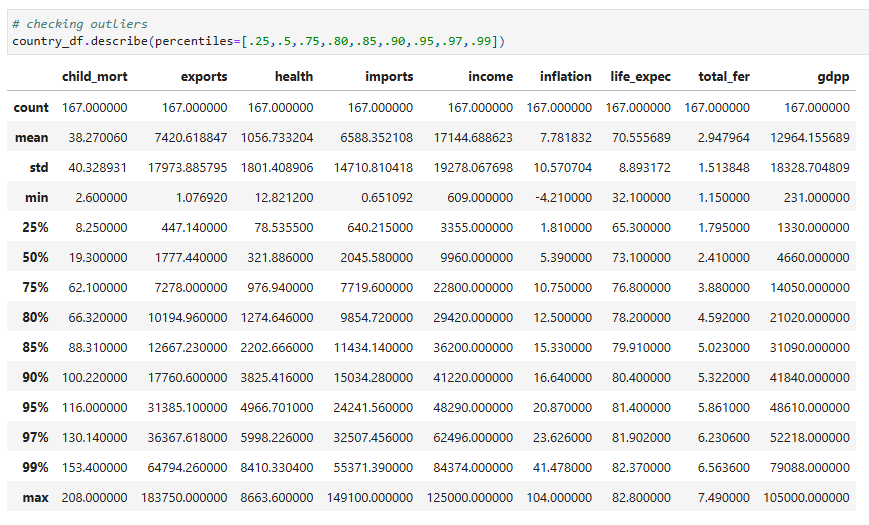Click std exports value 17973.885795
The image size is (869, 525).
point(187,167)
